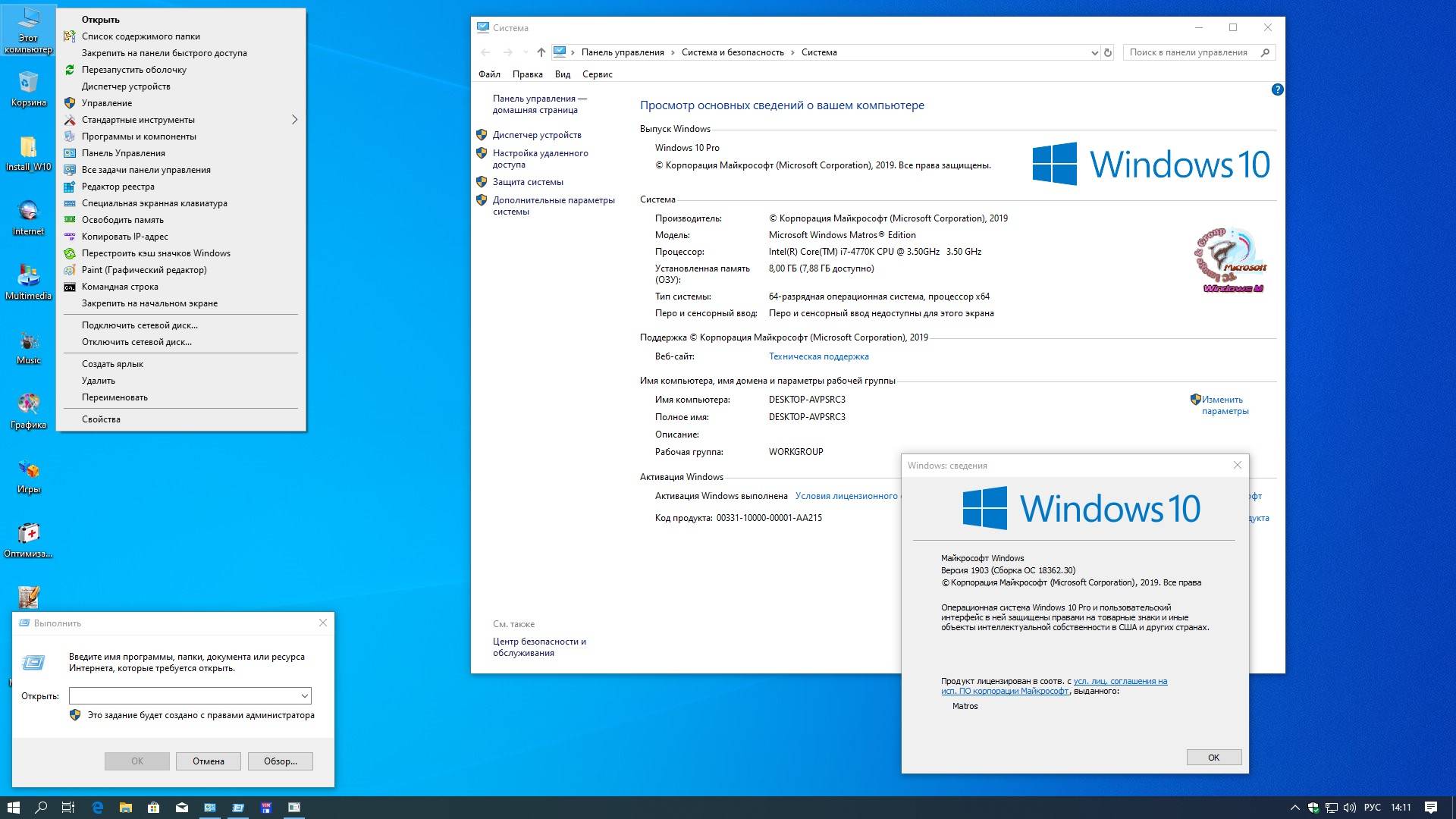The image size is (1456, 819).
Task: Expand breadcrumb arrow after Панель управления
Action: click(x=673, y=52)
